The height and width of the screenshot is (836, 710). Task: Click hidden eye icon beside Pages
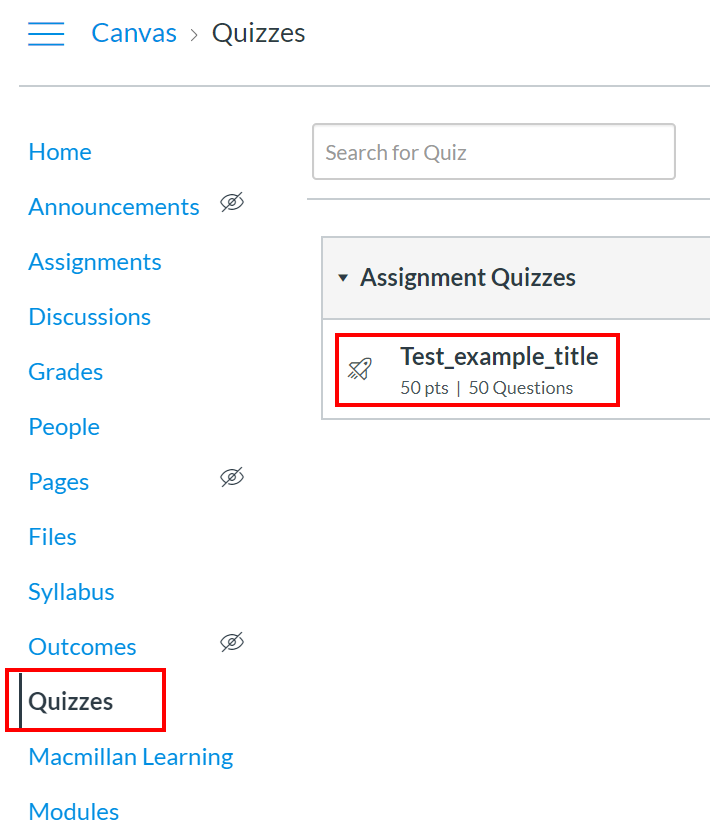pos(232,478)
